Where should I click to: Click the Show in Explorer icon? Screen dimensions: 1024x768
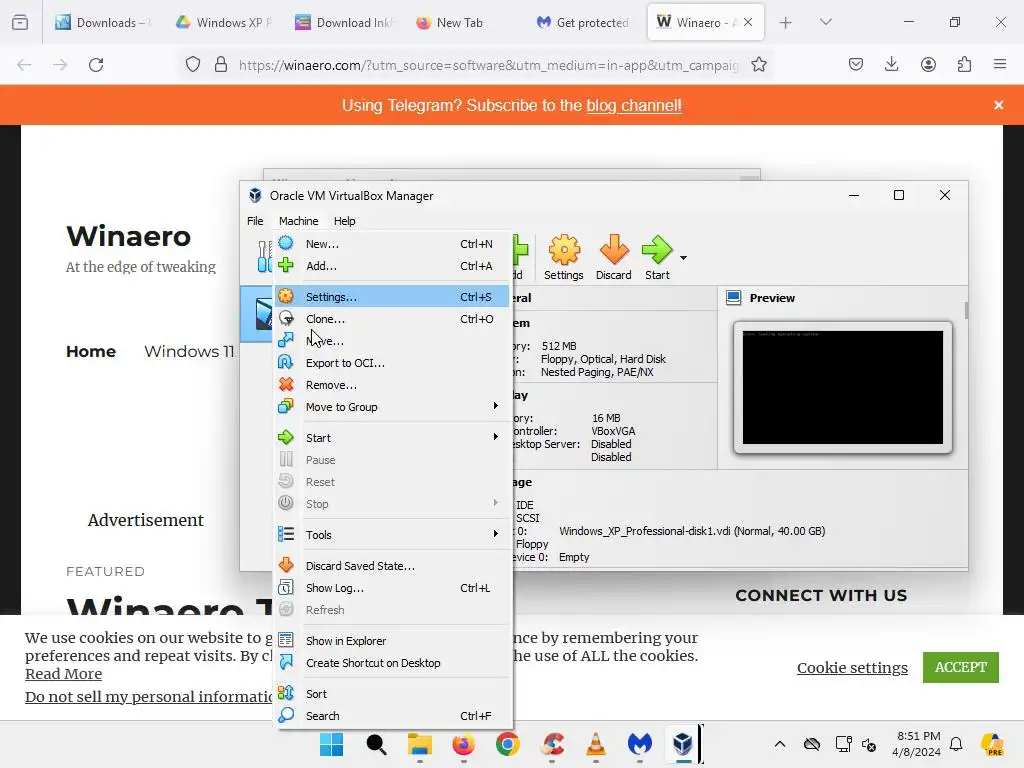(x=286, y=641)
